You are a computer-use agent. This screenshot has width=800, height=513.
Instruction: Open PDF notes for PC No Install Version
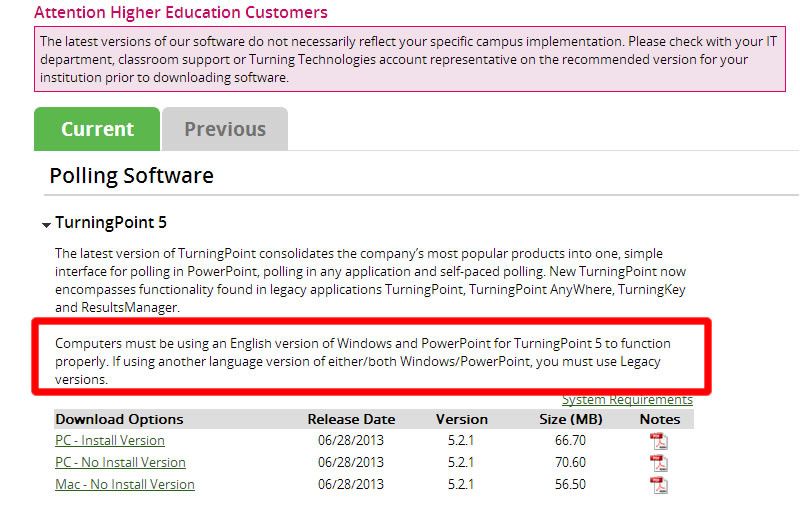(658, 463)
